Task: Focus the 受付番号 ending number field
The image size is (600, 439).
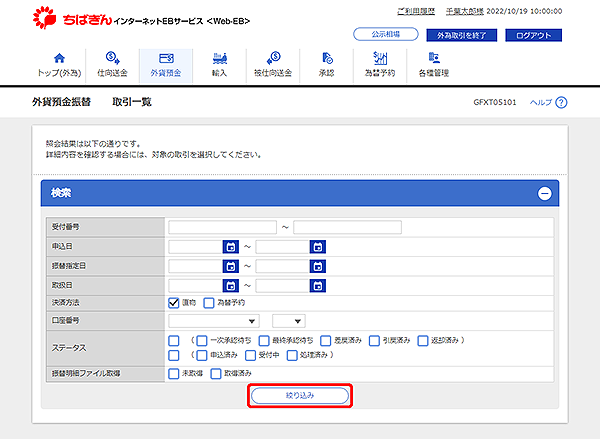Action: click(347, 227)
